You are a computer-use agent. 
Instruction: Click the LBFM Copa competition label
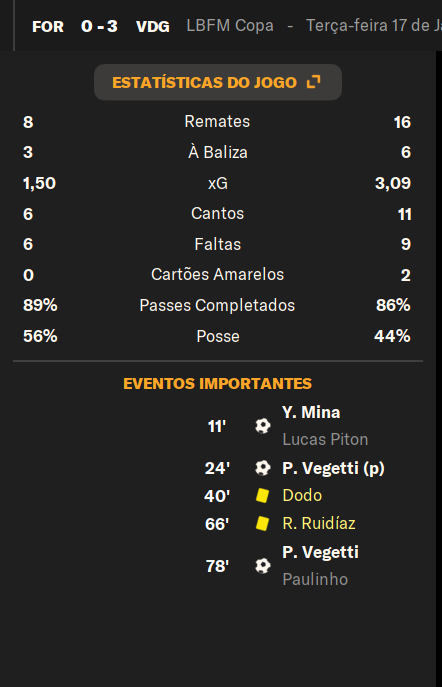click(230, 25)
